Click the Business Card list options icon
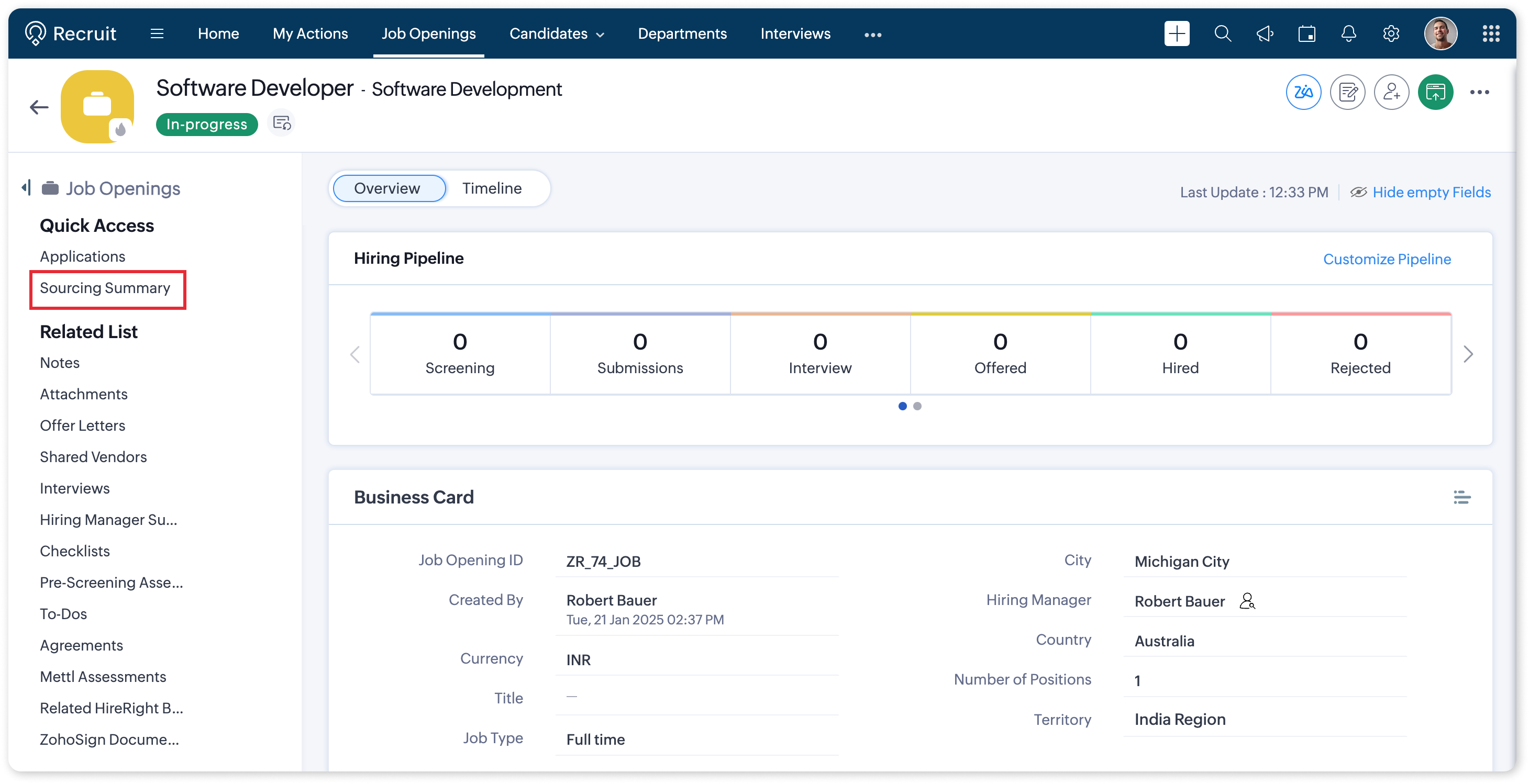 (1461, 497)
